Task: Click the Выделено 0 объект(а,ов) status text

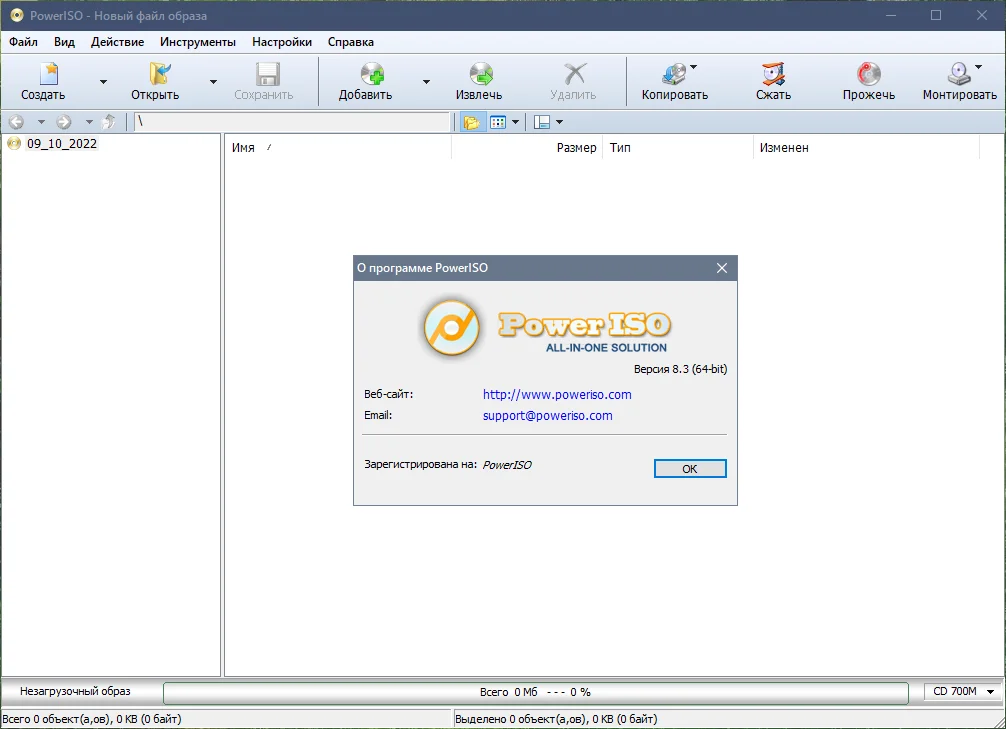Action: [556, 719]
